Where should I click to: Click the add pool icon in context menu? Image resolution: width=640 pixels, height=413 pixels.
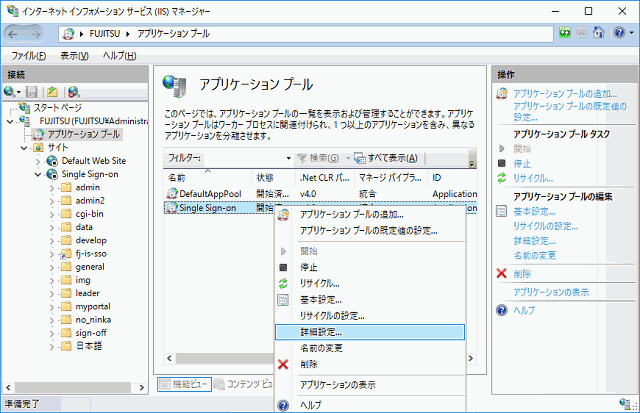pyautogui.click(x=283, y=214)
